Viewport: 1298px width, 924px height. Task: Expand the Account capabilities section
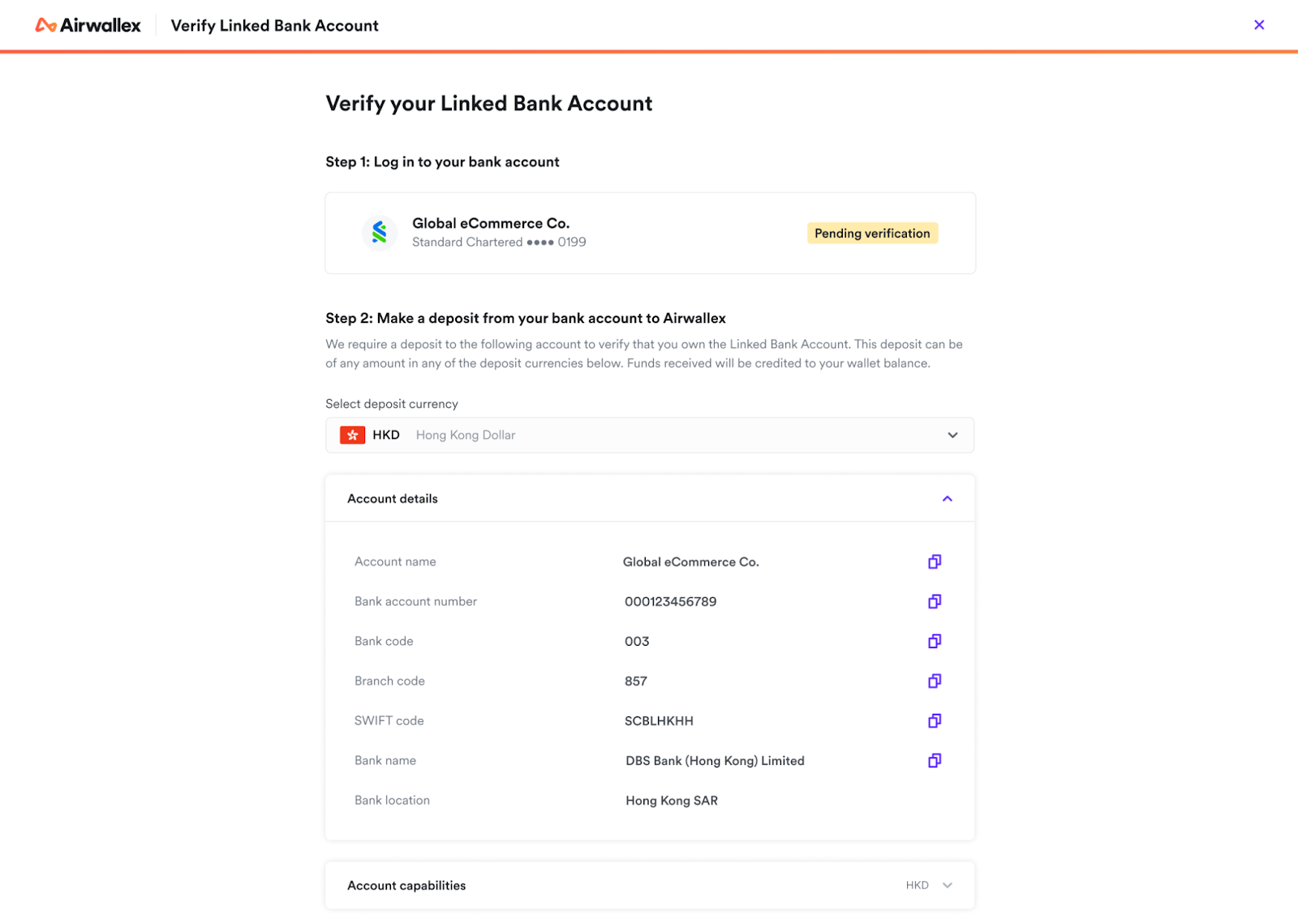pyautogui.click(x=947, y=885)
